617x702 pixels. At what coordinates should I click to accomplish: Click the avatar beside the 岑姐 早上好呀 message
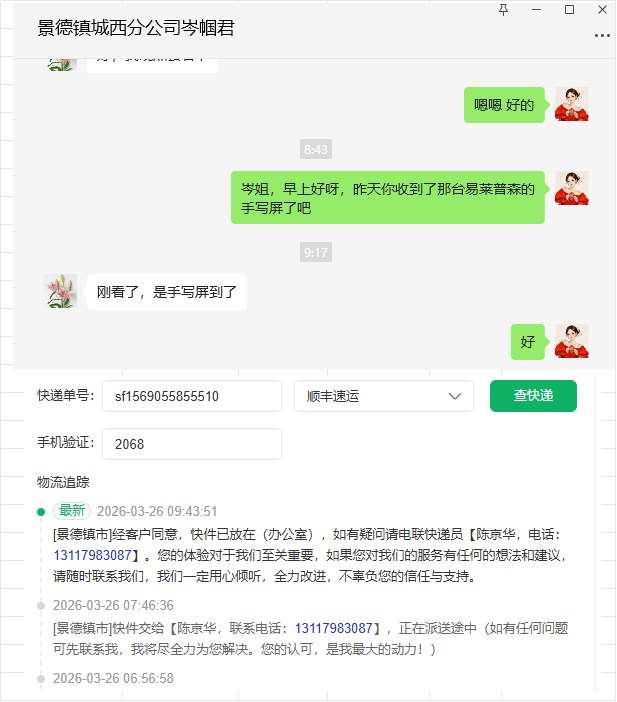pyautogui.click(x=572, y=188)
